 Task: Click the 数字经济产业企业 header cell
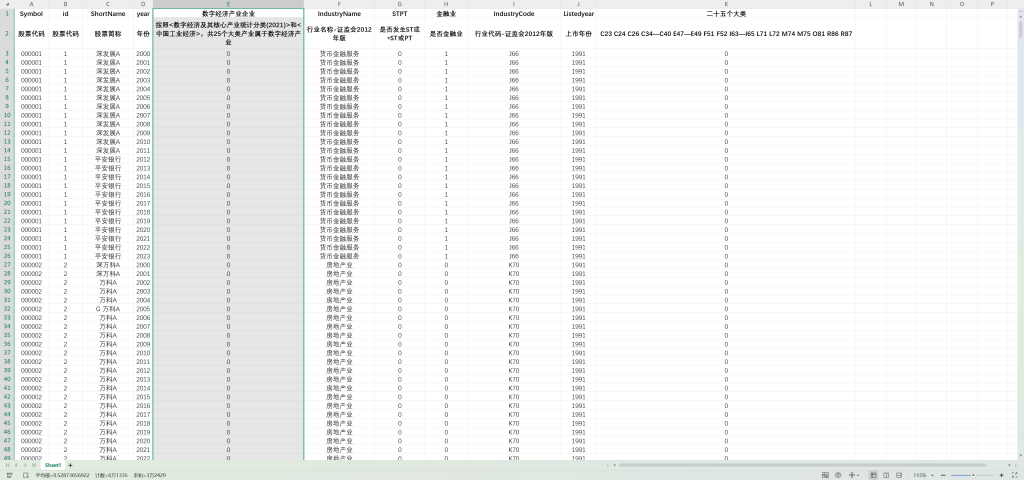coord(228,14)
